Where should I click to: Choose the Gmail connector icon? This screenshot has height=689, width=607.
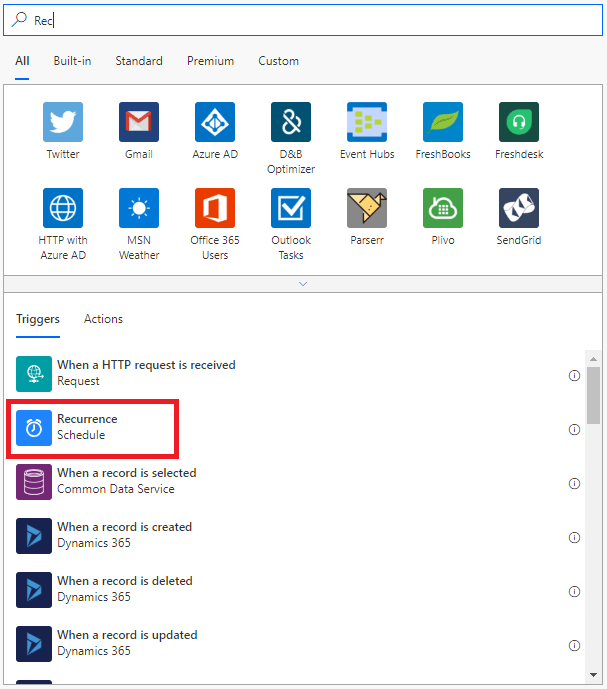click(x=139, y=122)
